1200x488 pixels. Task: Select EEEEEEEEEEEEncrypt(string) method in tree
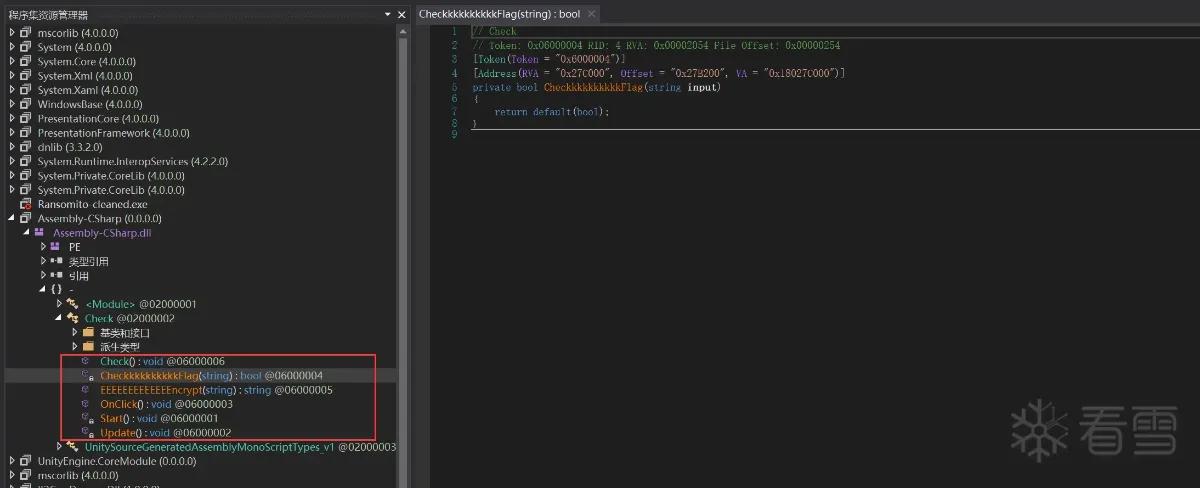(217, 389)
